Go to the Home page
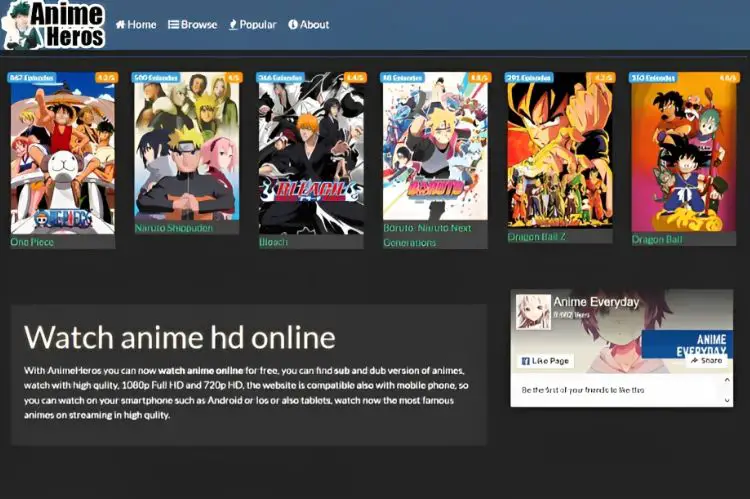750x499 pixels. (136, 24)
